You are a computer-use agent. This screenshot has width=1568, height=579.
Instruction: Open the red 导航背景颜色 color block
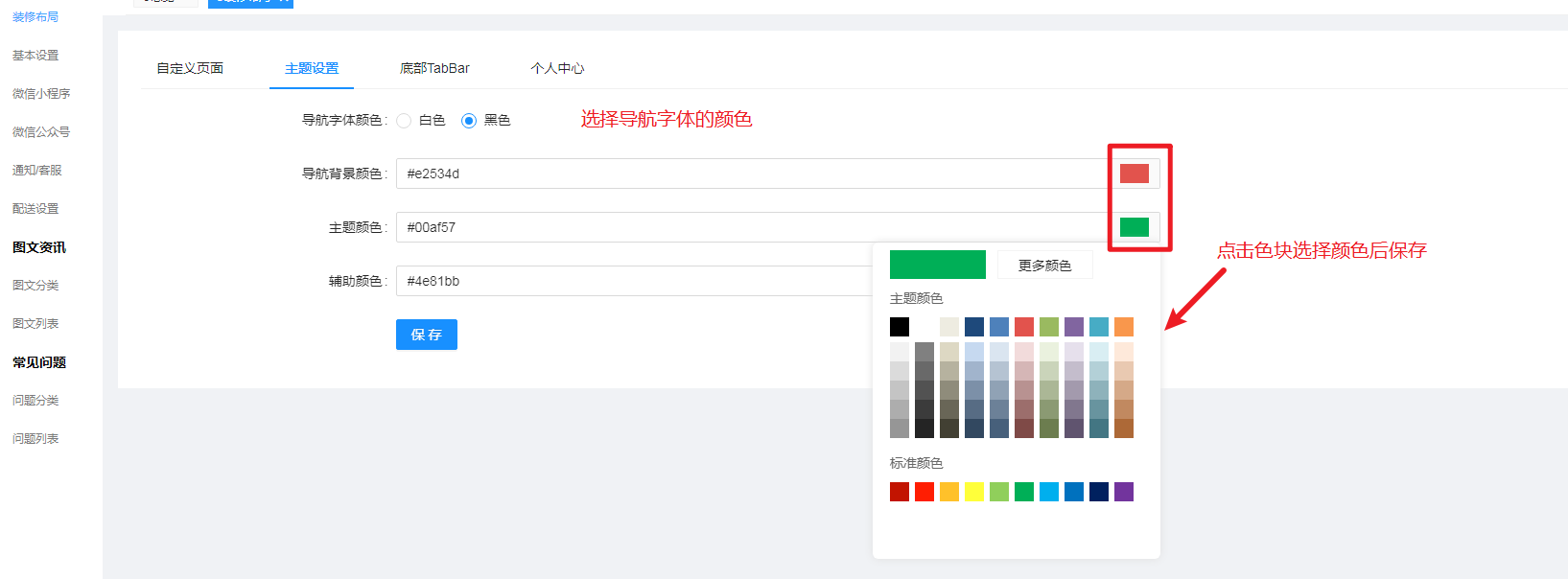[x=1135, y=174]
